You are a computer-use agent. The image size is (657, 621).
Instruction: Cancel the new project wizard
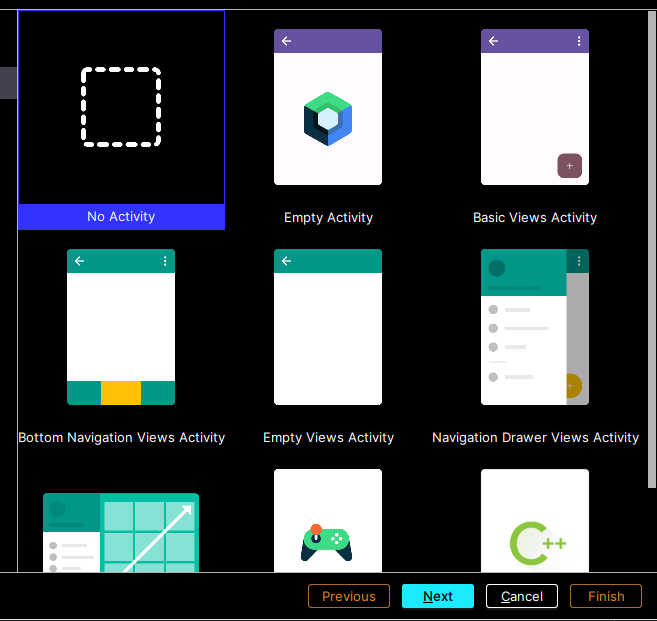522,596
